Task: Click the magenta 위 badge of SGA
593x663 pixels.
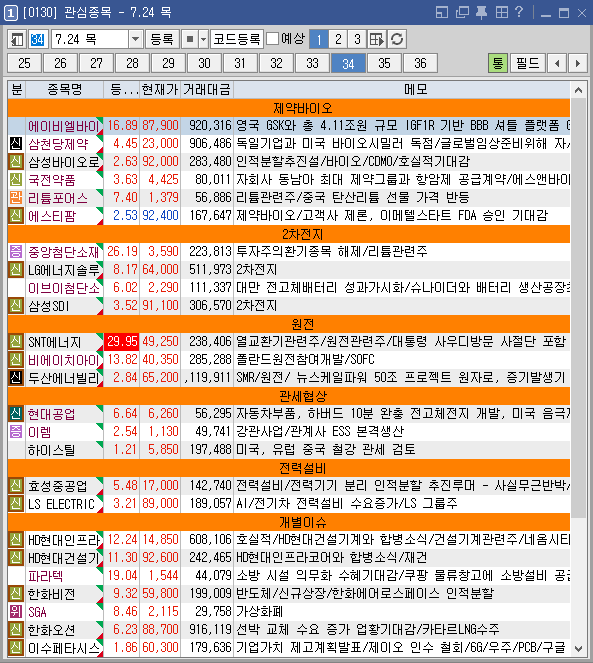Action: point(16,611)
